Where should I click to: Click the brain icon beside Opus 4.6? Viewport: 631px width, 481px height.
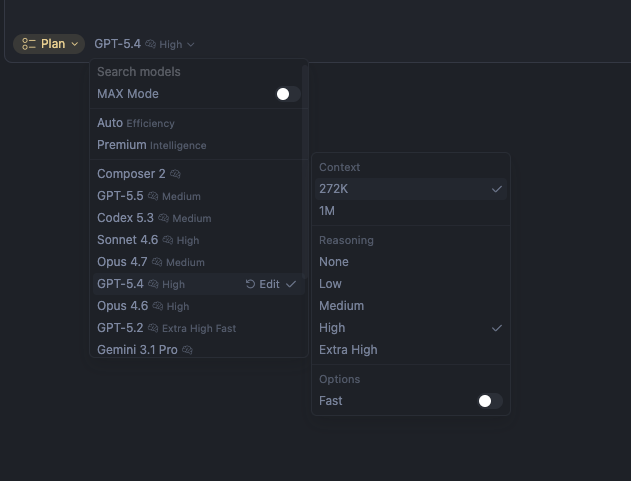pos(158,306)
